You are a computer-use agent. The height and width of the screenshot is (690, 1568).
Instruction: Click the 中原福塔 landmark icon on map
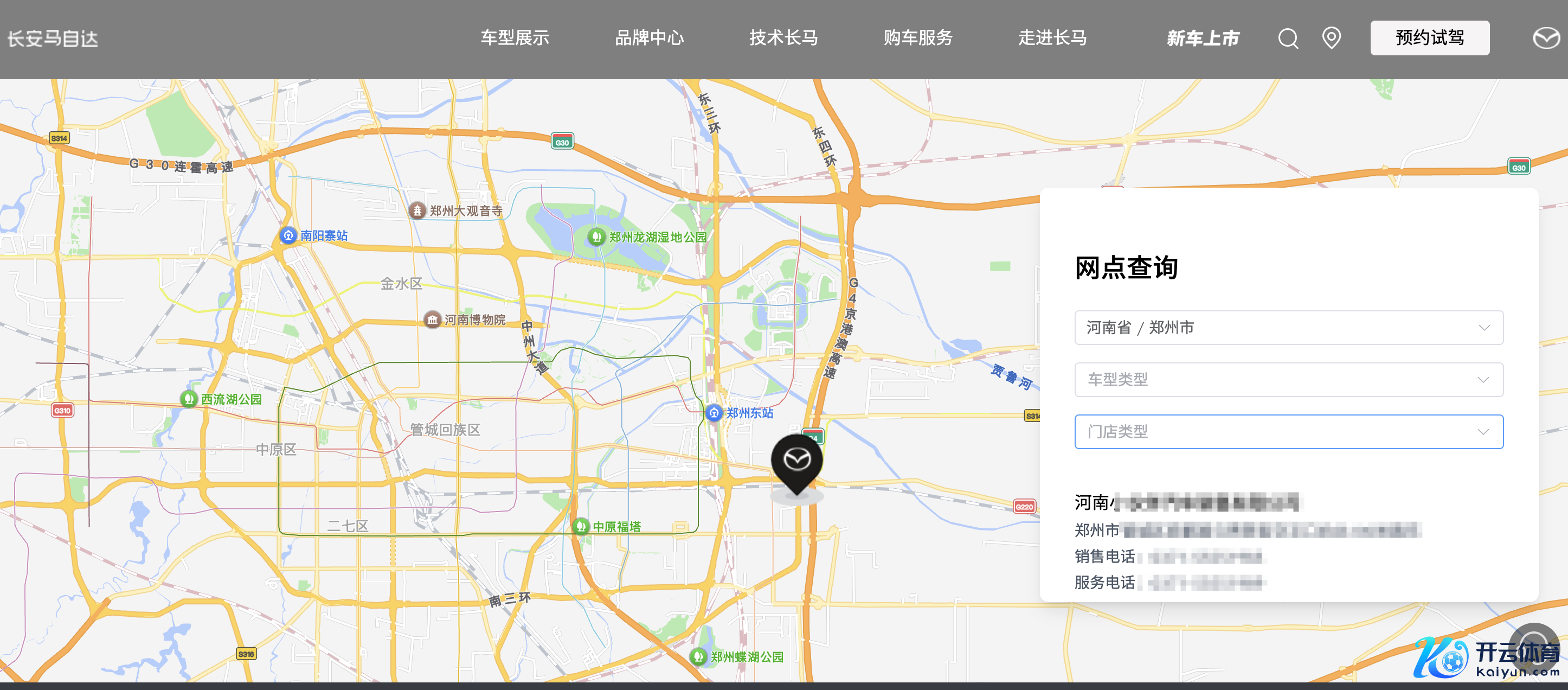click(581, 526)
